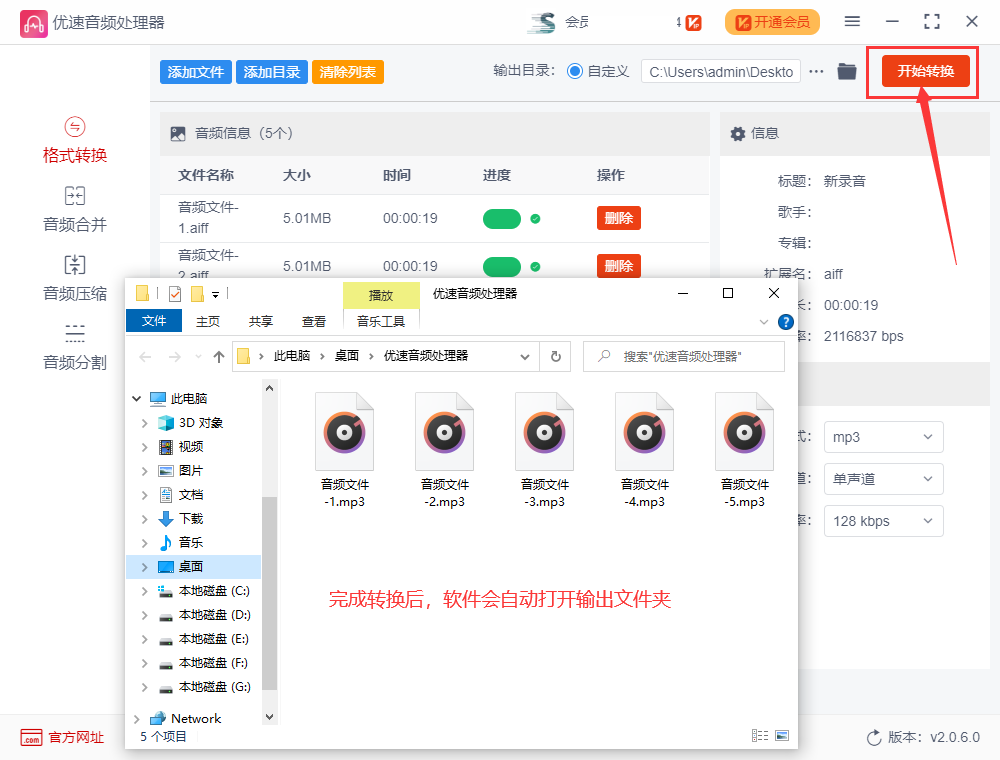Toggle the large icons view in Explorer statusbar
Image resolution: width=1000 pixels, height=760 pixels.
[782, 735]
